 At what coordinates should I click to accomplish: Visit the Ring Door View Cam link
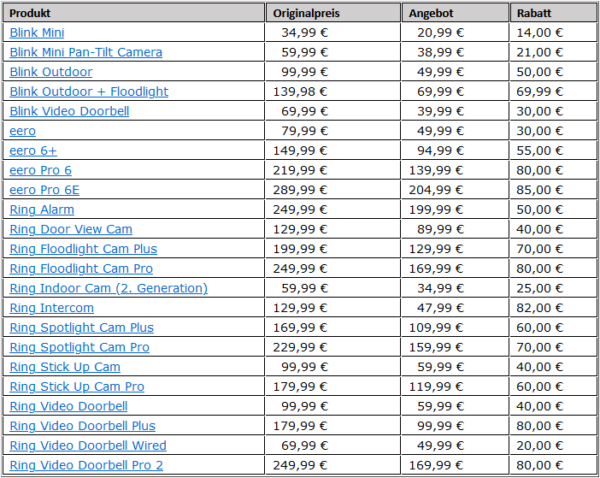coord(71,229)
